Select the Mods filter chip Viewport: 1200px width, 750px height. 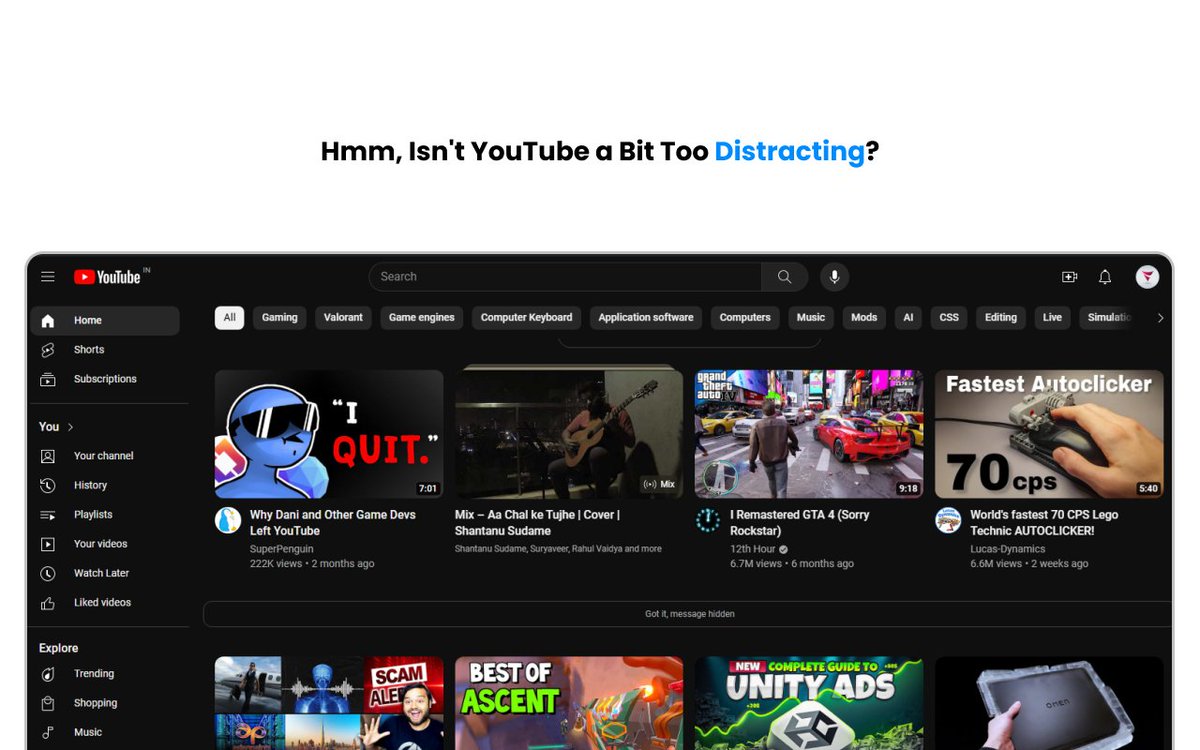click(864, 318)
